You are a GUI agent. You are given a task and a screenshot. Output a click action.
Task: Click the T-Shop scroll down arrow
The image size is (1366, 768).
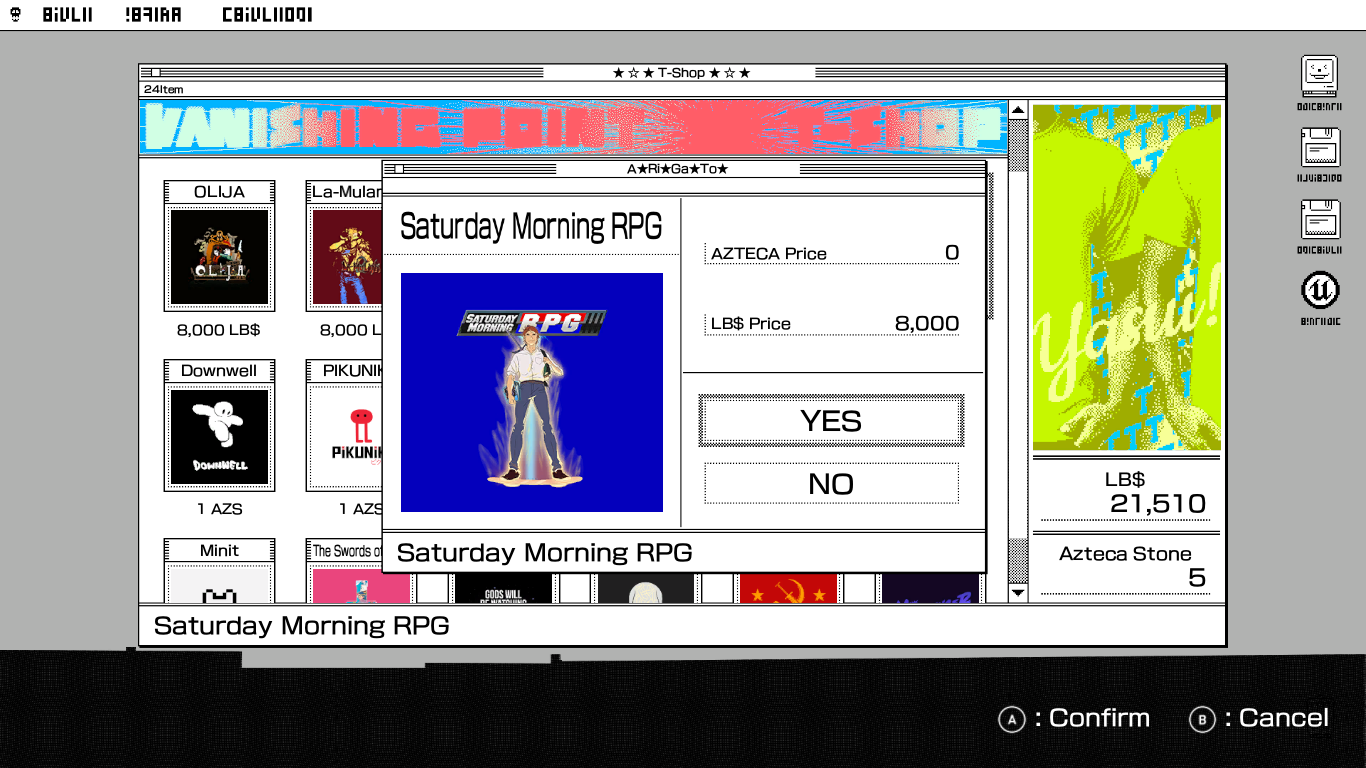(x=1018, y=593)
